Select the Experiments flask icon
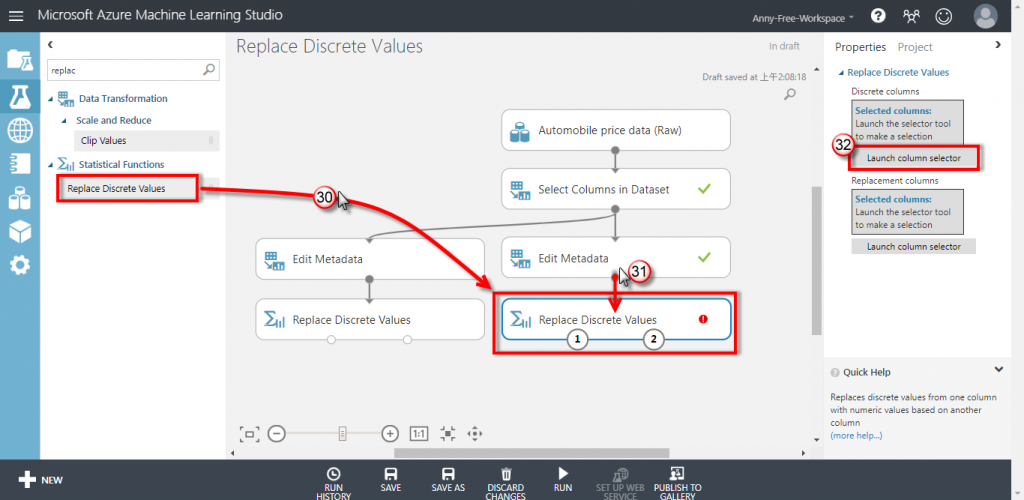Image resolution: width=1024 pixels, height=500 pixels. pyautogui.click(x=20, y=95)
